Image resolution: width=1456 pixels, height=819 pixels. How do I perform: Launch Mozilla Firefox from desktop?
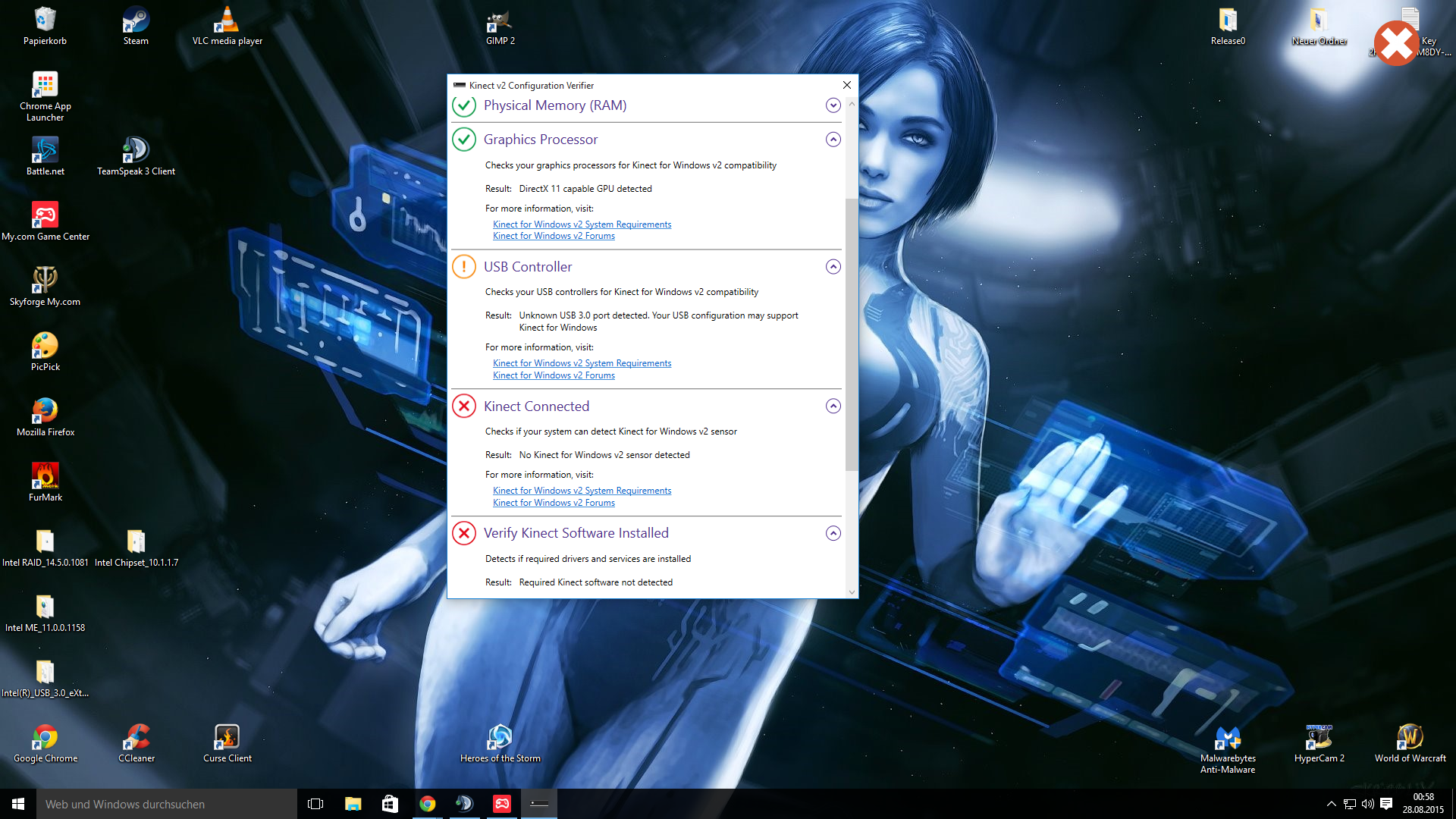[x=45, y=417]
